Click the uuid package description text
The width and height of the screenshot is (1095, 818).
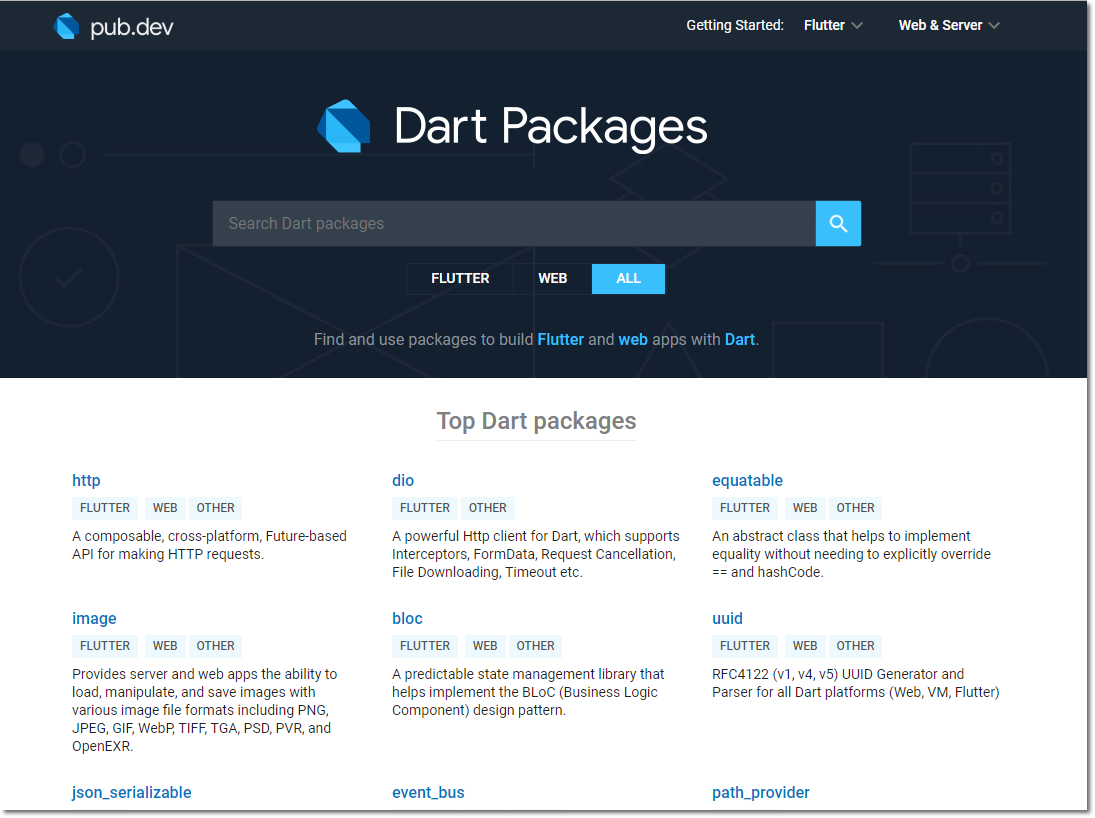tap(855, 683)
